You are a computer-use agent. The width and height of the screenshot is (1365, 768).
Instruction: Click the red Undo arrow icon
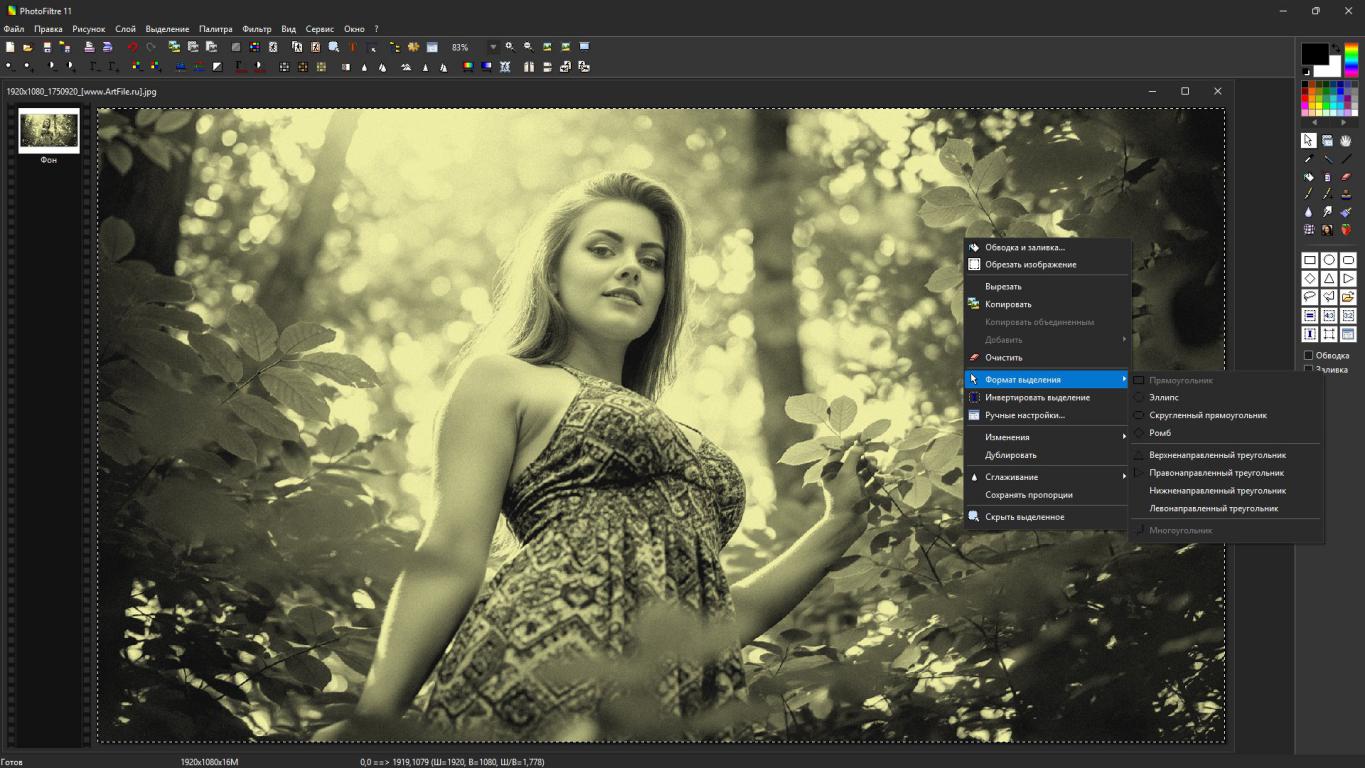[x=132, y=47]
